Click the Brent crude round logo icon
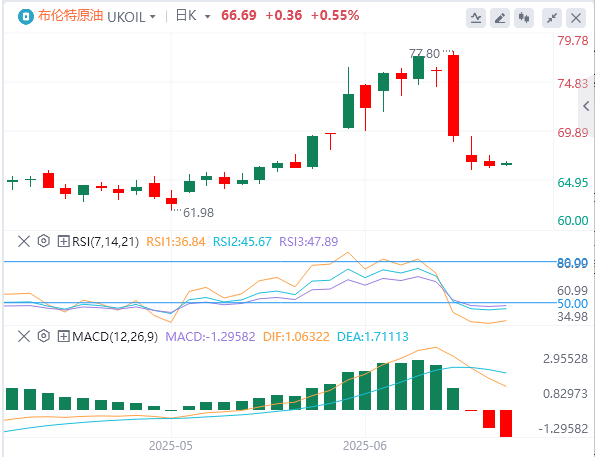This screenshot has width=595, height=457. click(26, 17)
